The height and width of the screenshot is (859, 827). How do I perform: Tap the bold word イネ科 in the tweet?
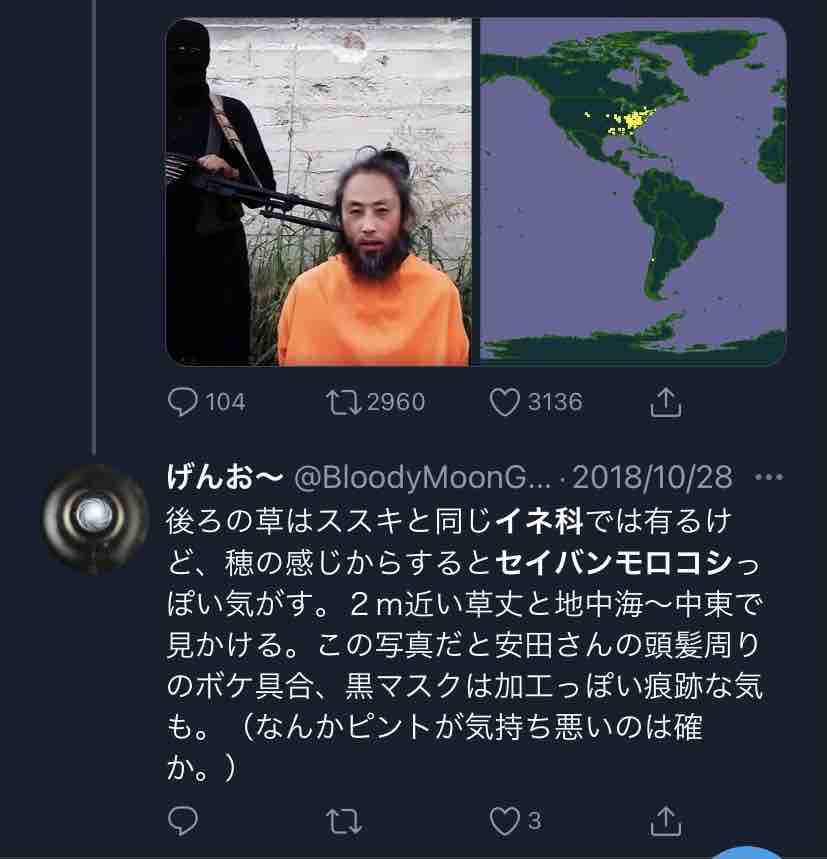[x=539, y=521]
